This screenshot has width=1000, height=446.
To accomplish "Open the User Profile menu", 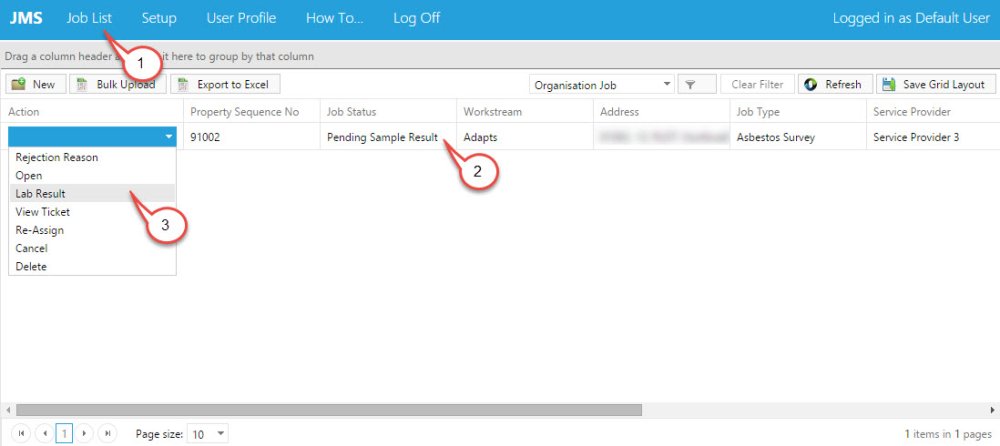I will click(241, 18).
